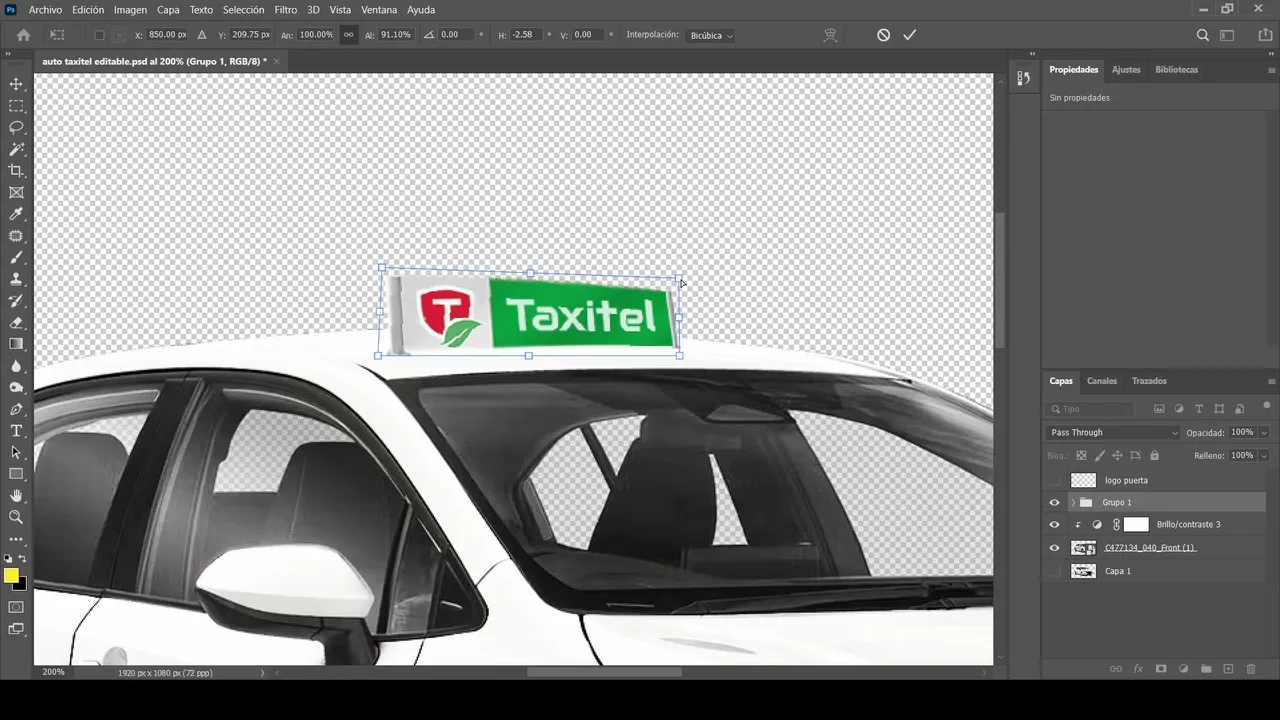Switch to the Canales tab

click(1102, 381)
